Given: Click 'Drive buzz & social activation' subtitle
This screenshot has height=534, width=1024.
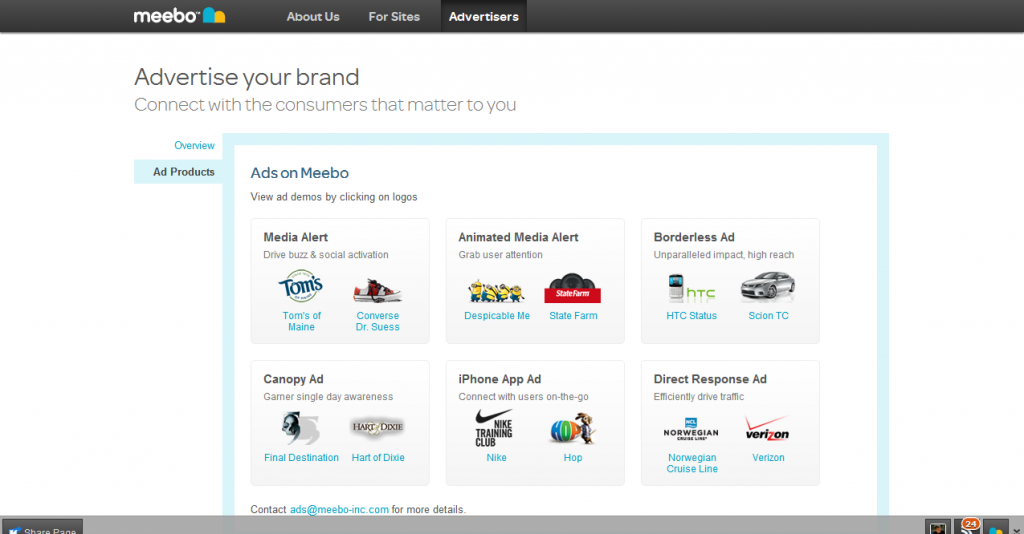Looking at the screenshot, I should tap(326, 255).
